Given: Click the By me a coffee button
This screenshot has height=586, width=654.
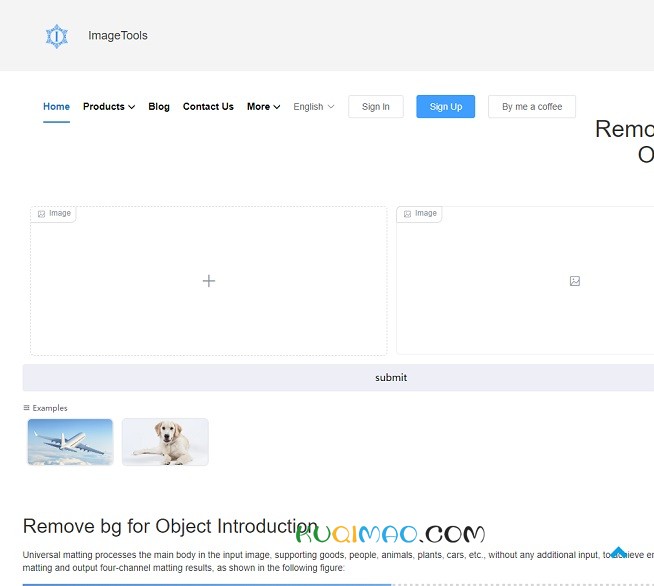Looking at the screenshot, I should pos(532,107).
